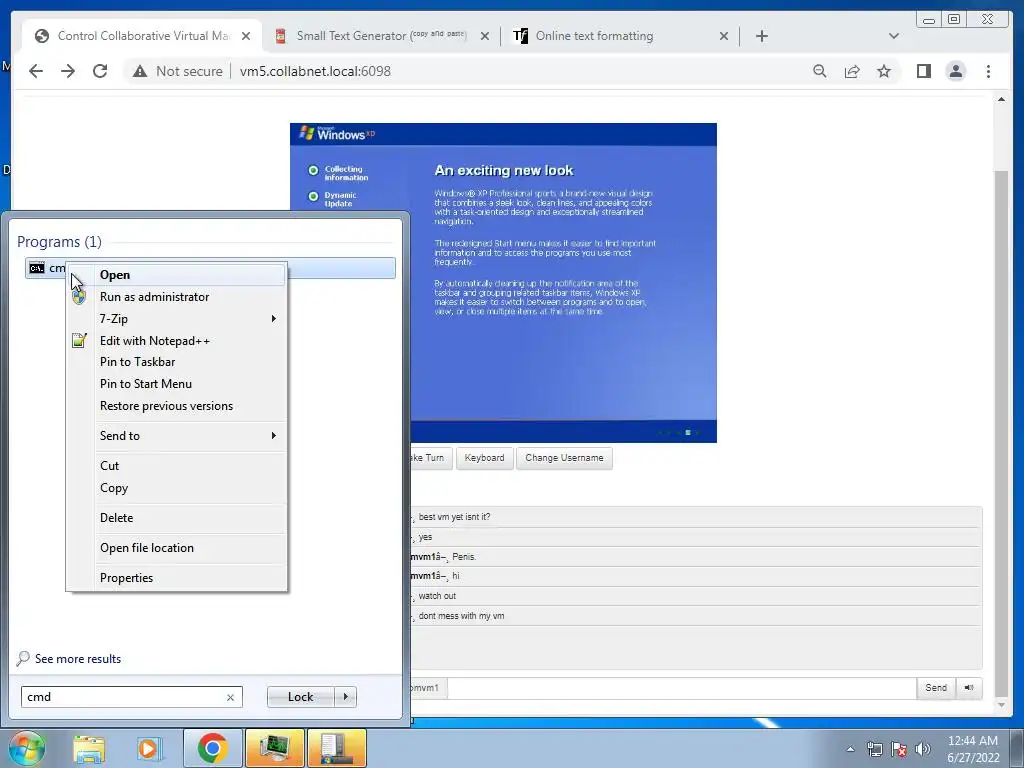Click the address bar URL

coord(315,71)
